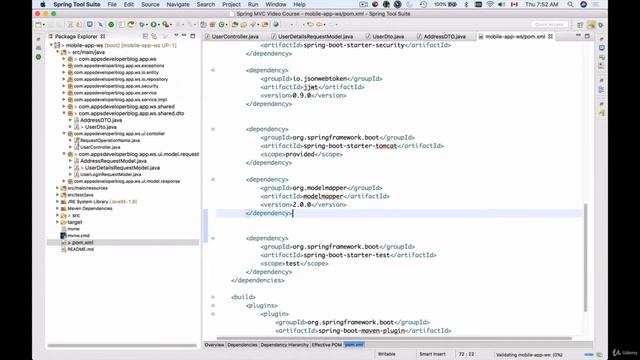
Task: Maximize the editor area
Action: pyautogui.click(x=587, y=36)
